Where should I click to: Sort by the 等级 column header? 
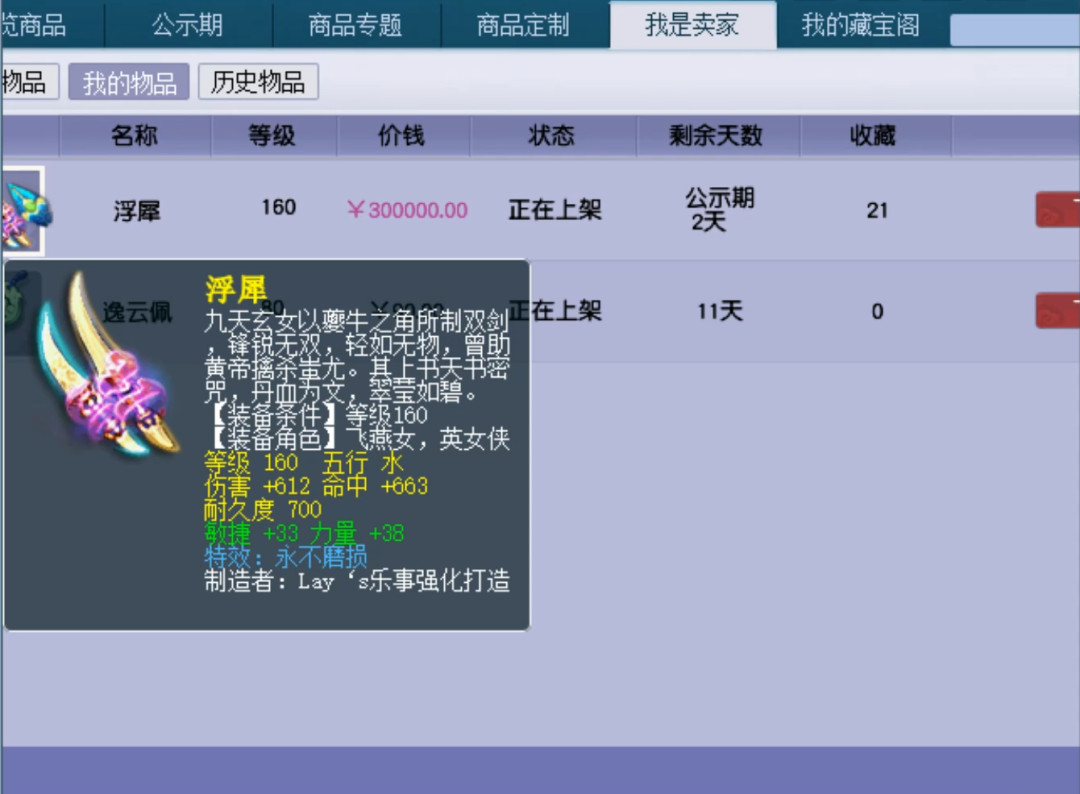[273, 136]
